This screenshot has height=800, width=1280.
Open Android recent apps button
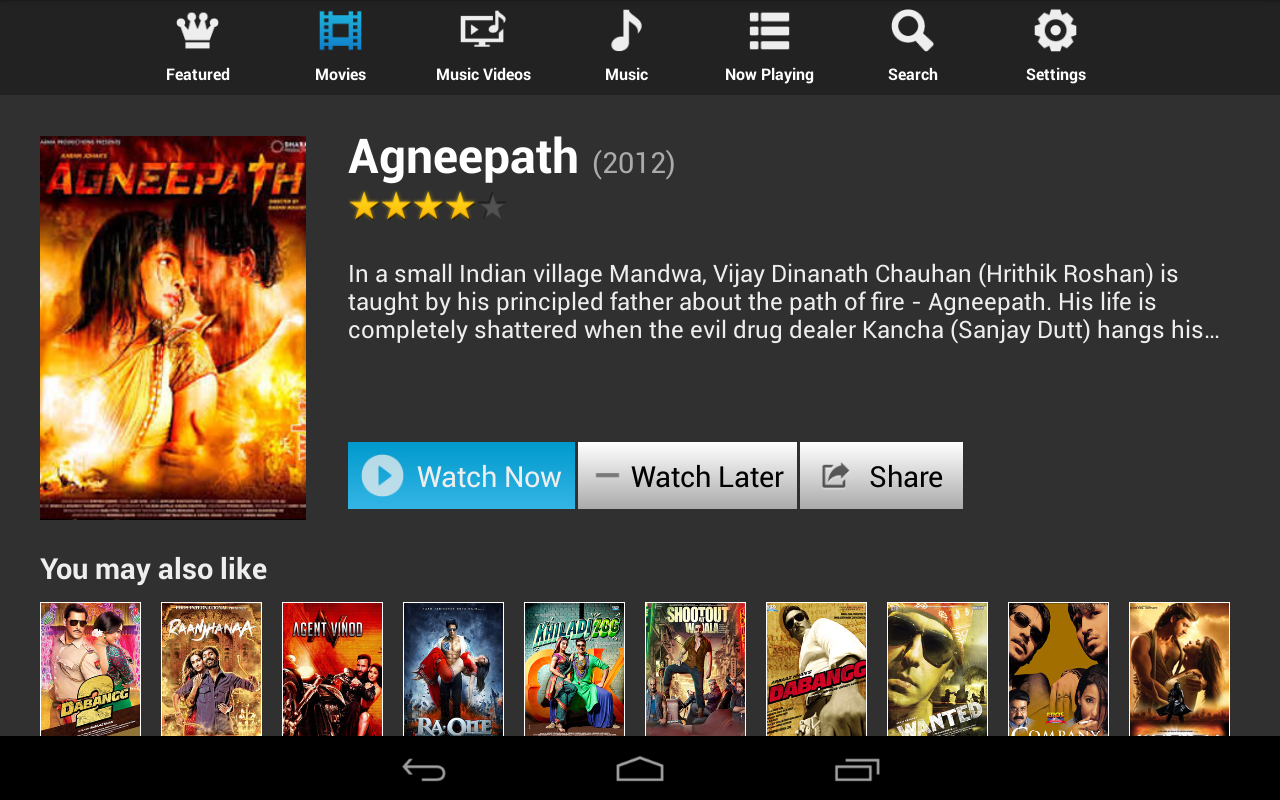pyautogui.click(x=857, y=769)
